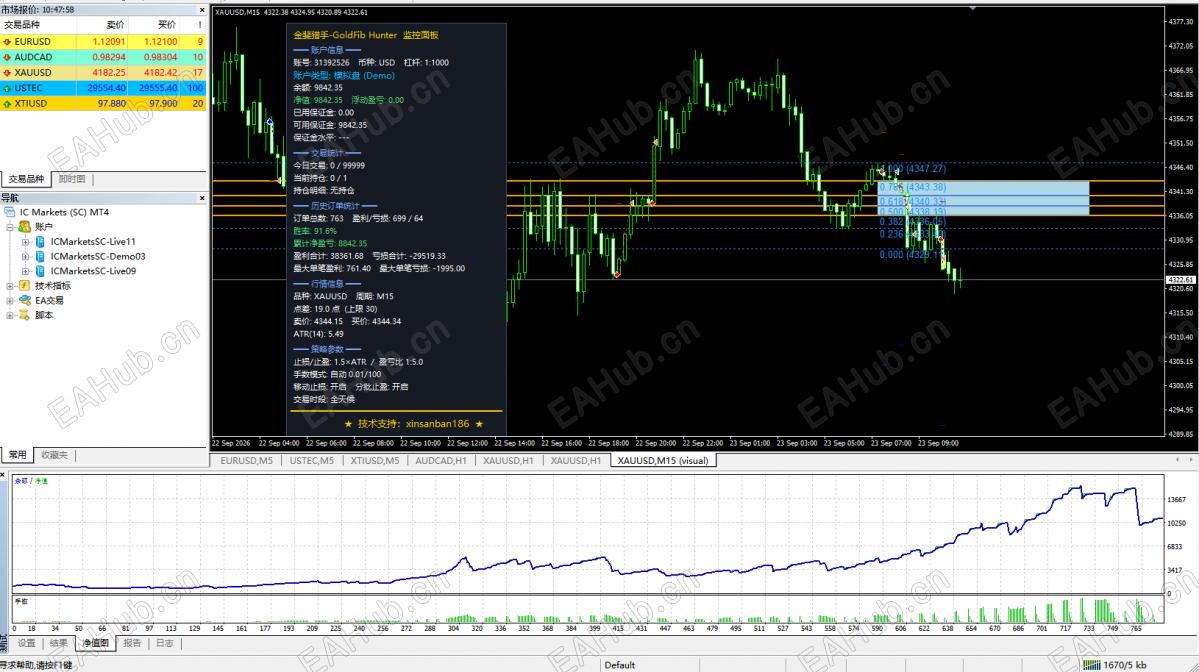This screenshot has width=1199, height=672.
Task: Close the strategy tester panel
Action: 3,476
